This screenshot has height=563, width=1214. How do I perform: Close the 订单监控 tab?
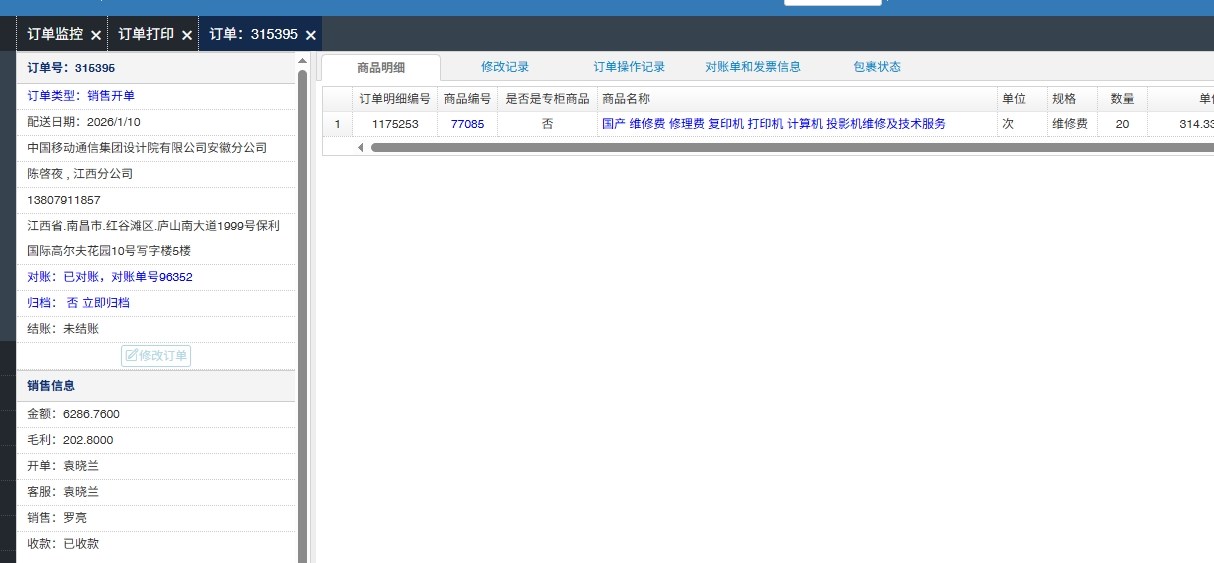(x=96, y=35)
